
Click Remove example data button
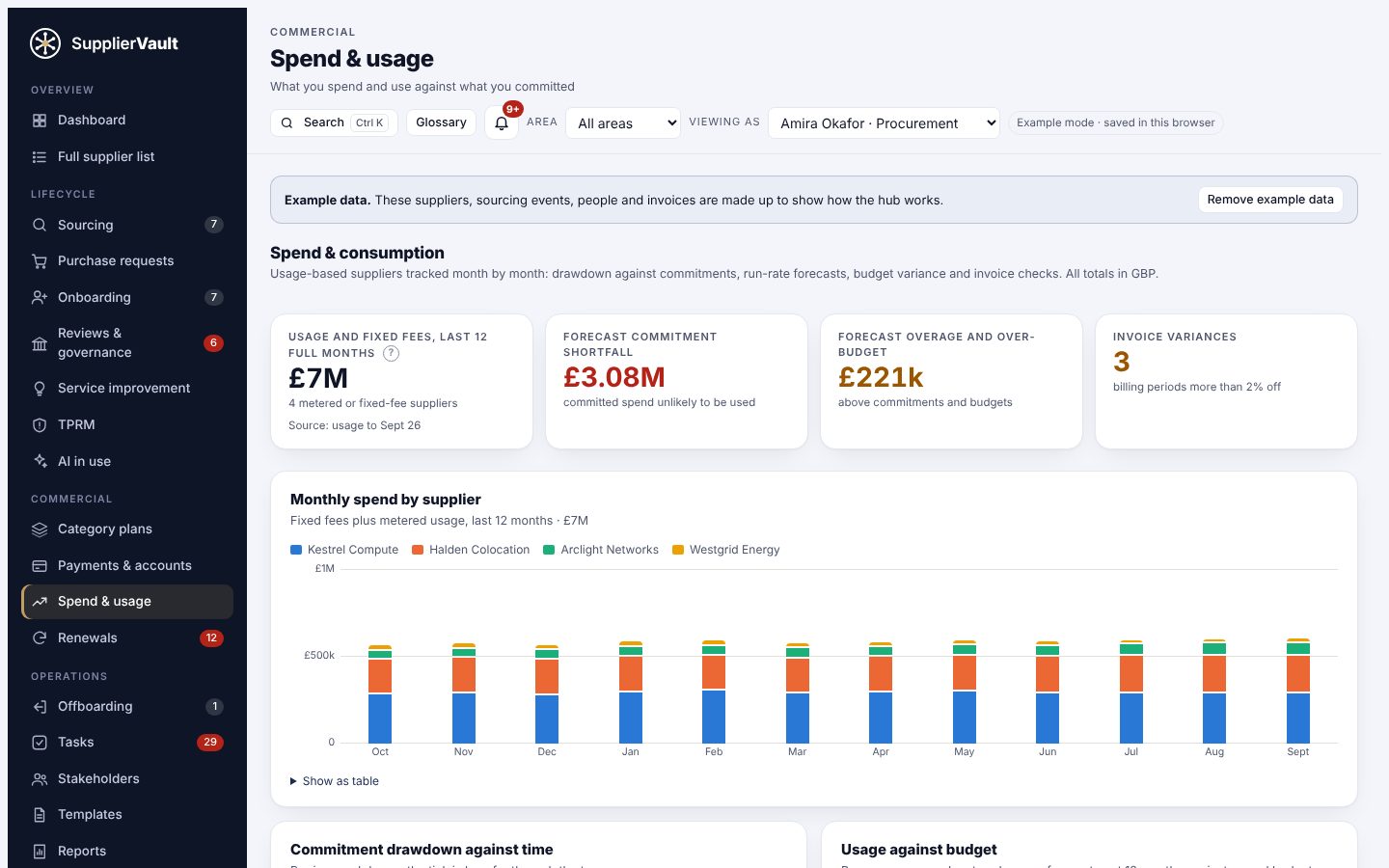point(1270,200)
